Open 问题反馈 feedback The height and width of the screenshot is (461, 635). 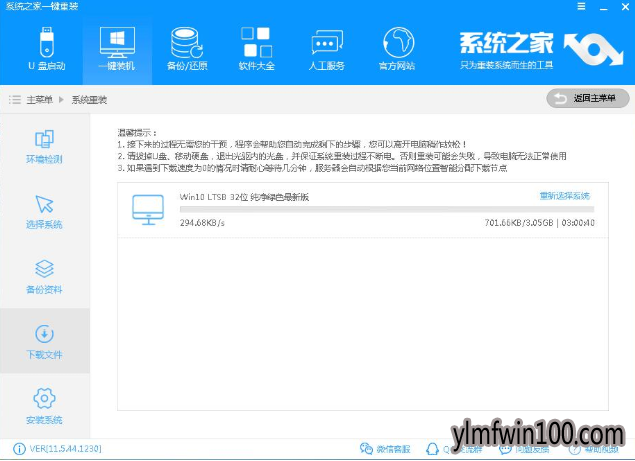click(x=523, y=449)
